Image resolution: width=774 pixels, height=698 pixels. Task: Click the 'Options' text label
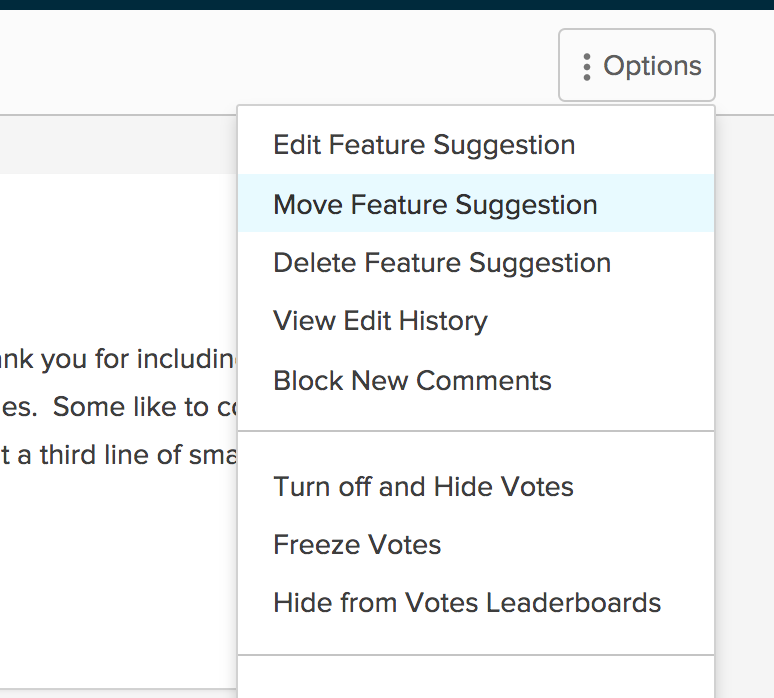pyautogui.click(x=652, y=67)
